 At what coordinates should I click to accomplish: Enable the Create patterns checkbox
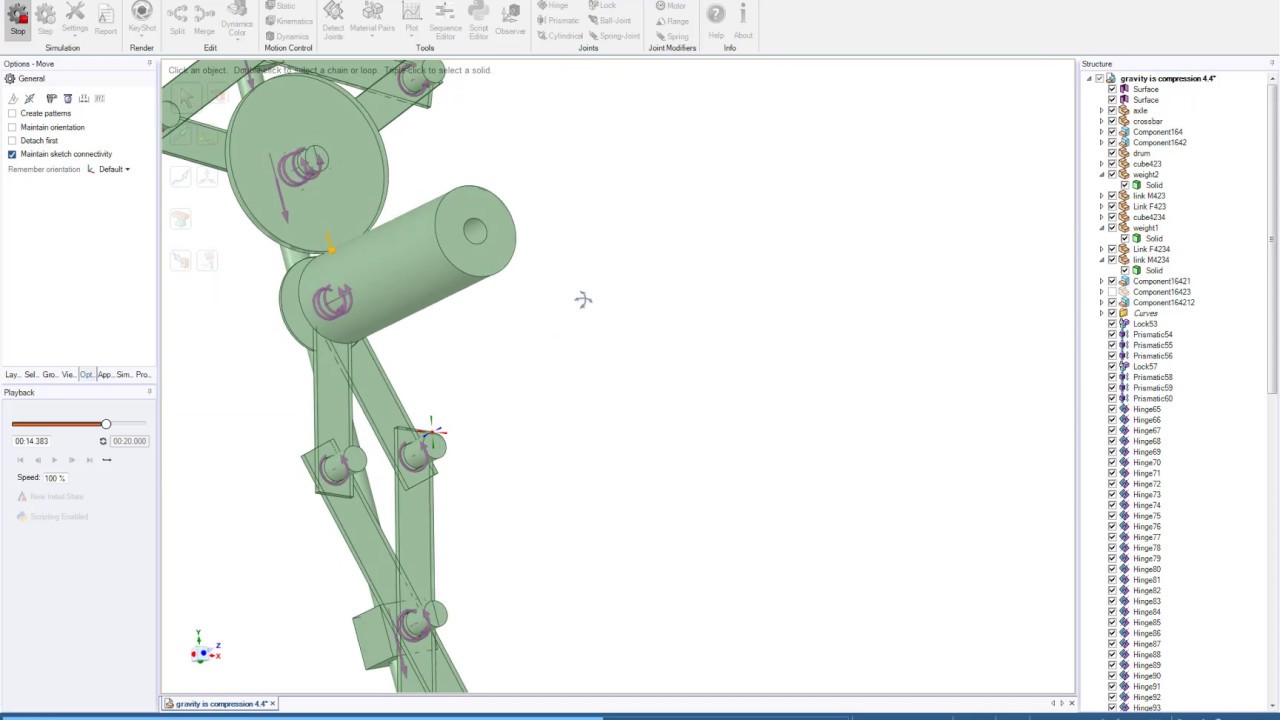tap(12, 114)
